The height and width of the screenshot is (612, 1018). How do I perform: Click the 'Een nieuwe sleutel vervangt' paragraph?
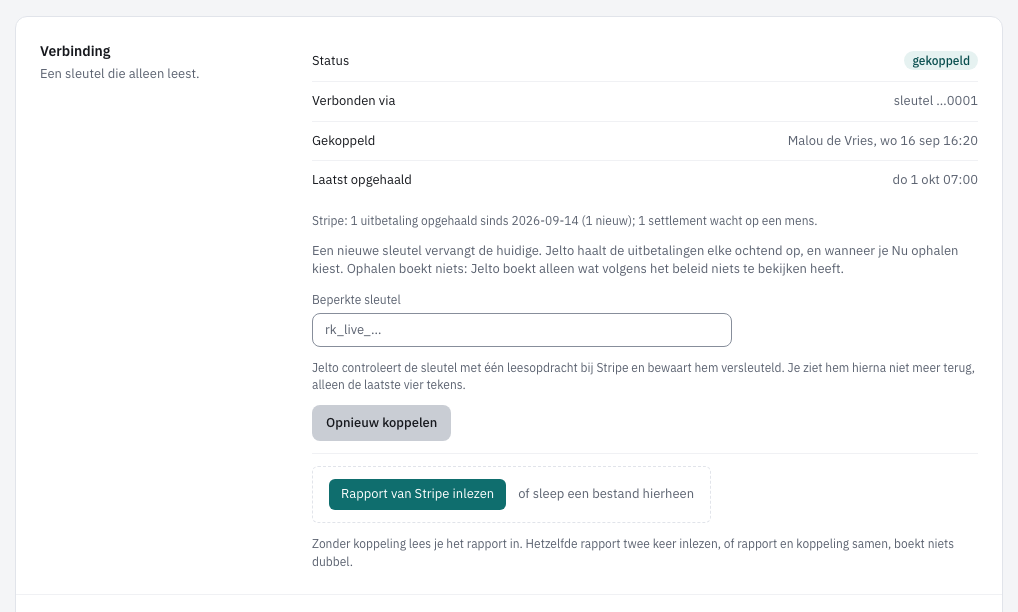[635, 260]
